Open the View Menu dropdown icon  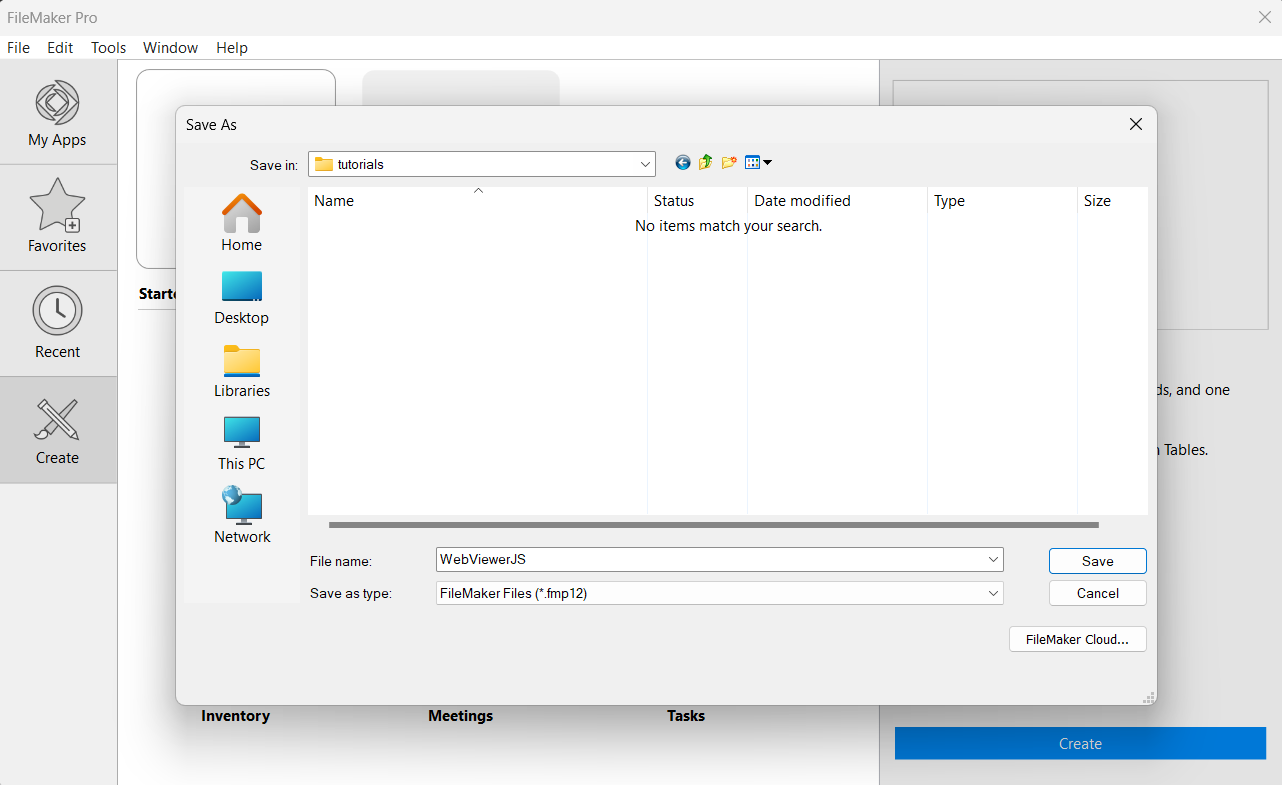pyautogui.click(x=758, y=163)
